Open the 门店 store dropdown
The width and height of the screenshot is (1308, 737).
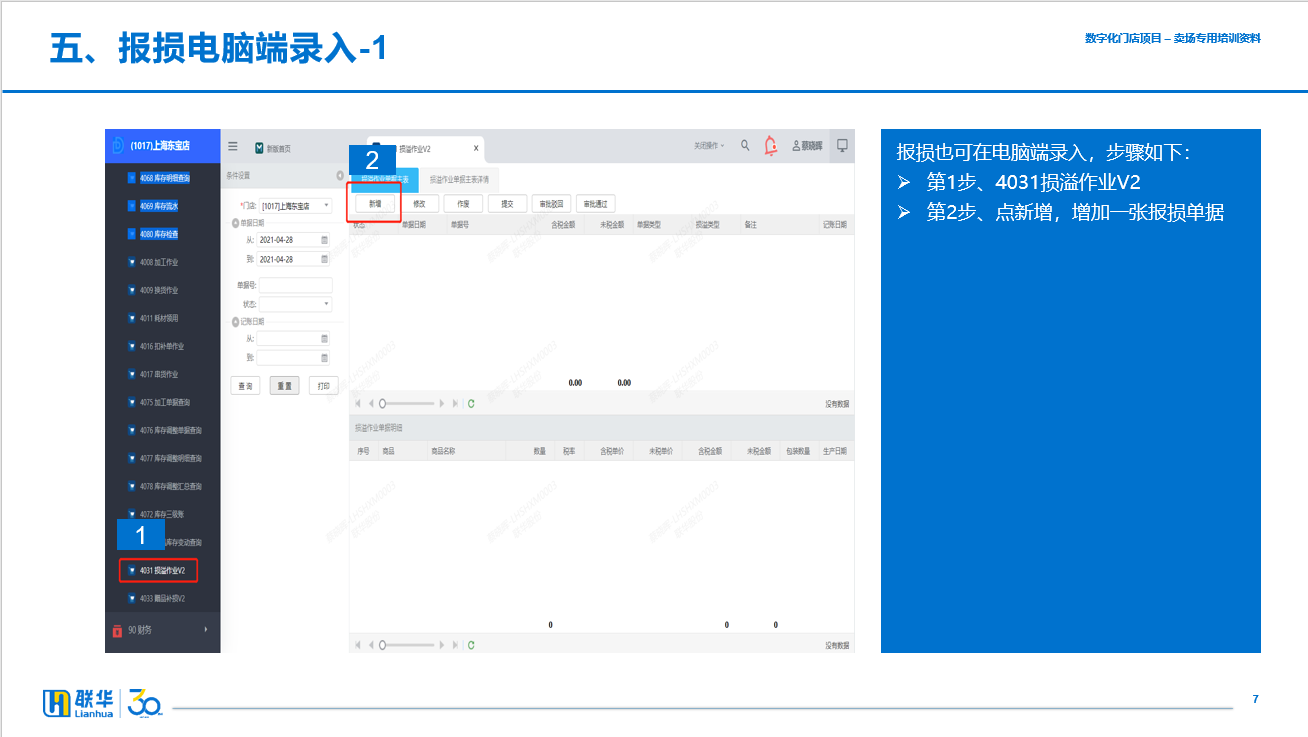296,206
